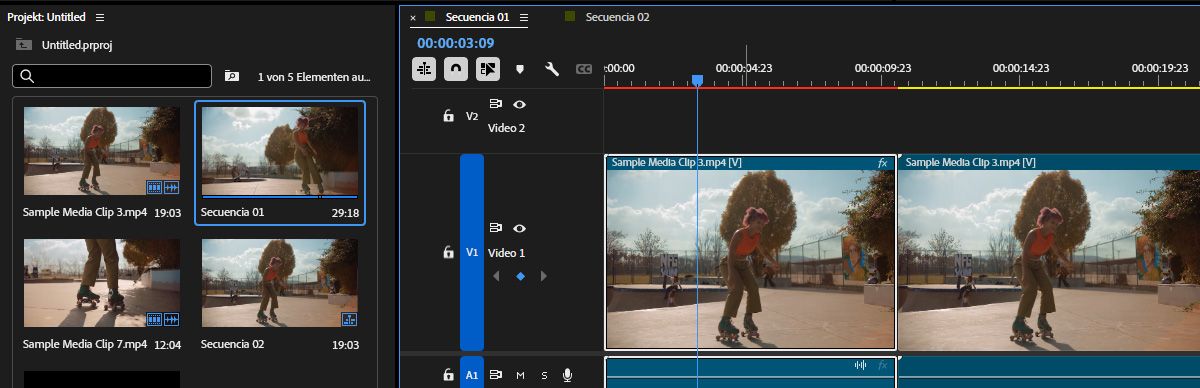Add a marker with shield icon
Image resolution: width=1200 pixels, height=388 pixels.
point(519,69)
